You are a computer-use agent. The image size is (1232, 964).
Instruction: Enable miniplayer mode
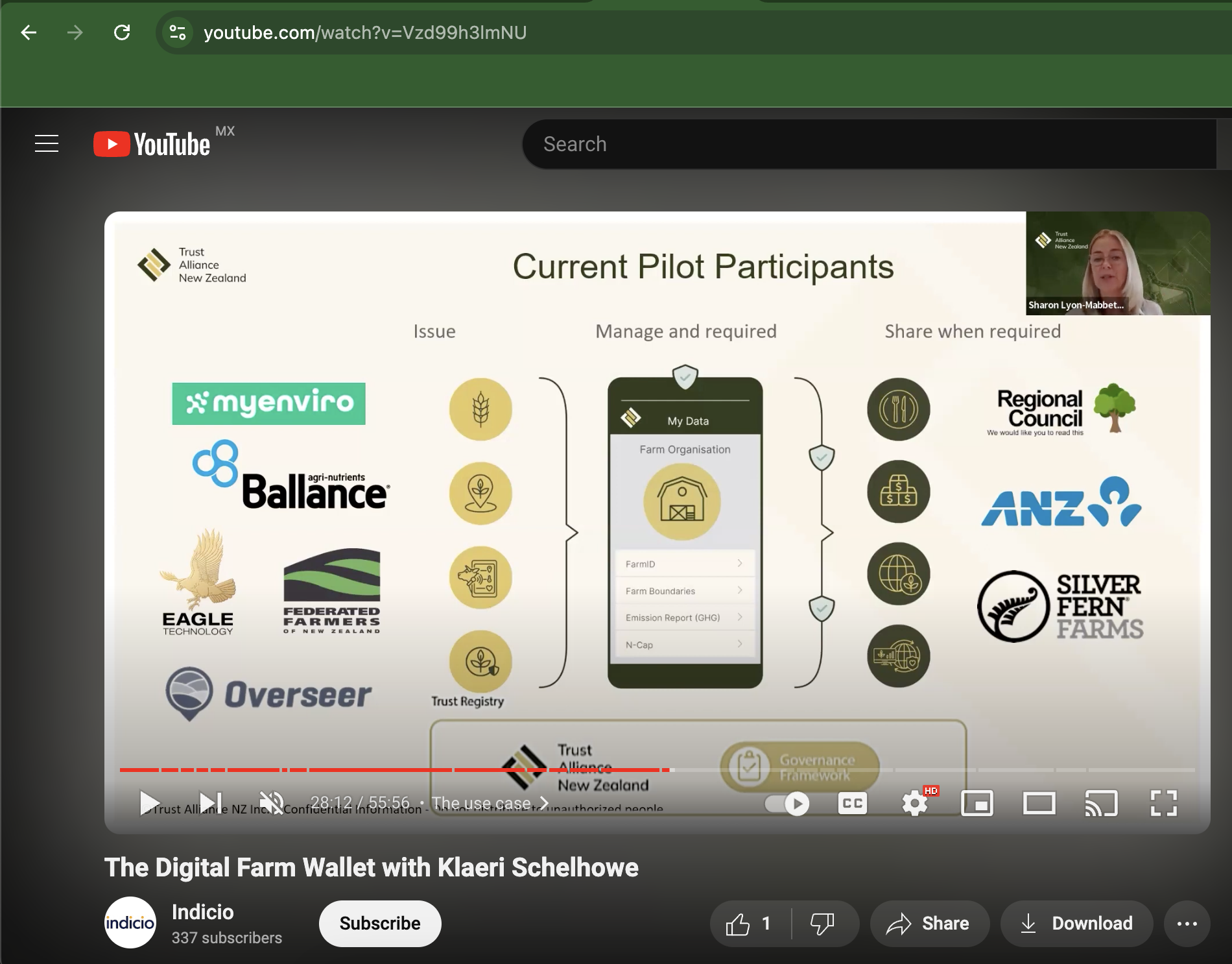pyautogui.click(x=977, y=804)
